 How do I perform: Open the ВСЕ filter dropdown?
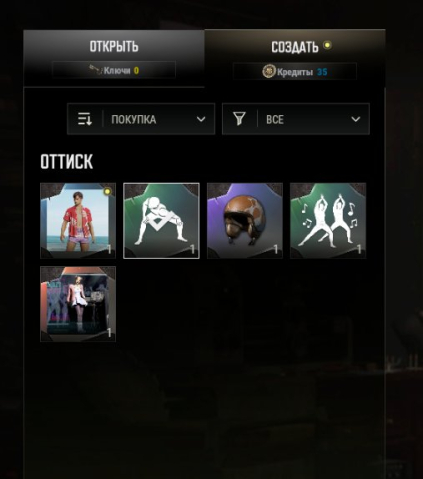click(296, 119)
